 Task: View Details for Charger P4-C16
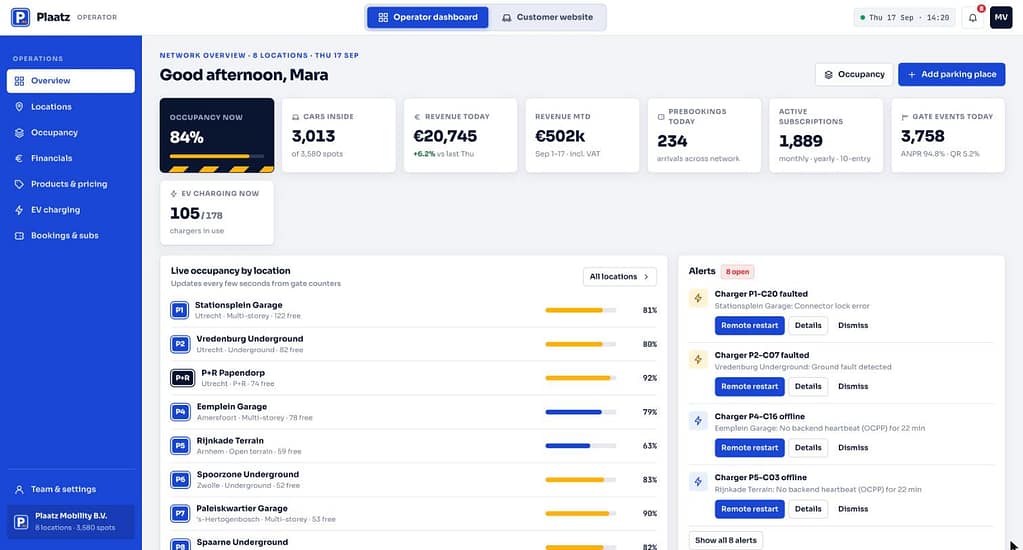pyautogui.click(x=808, y=448)
